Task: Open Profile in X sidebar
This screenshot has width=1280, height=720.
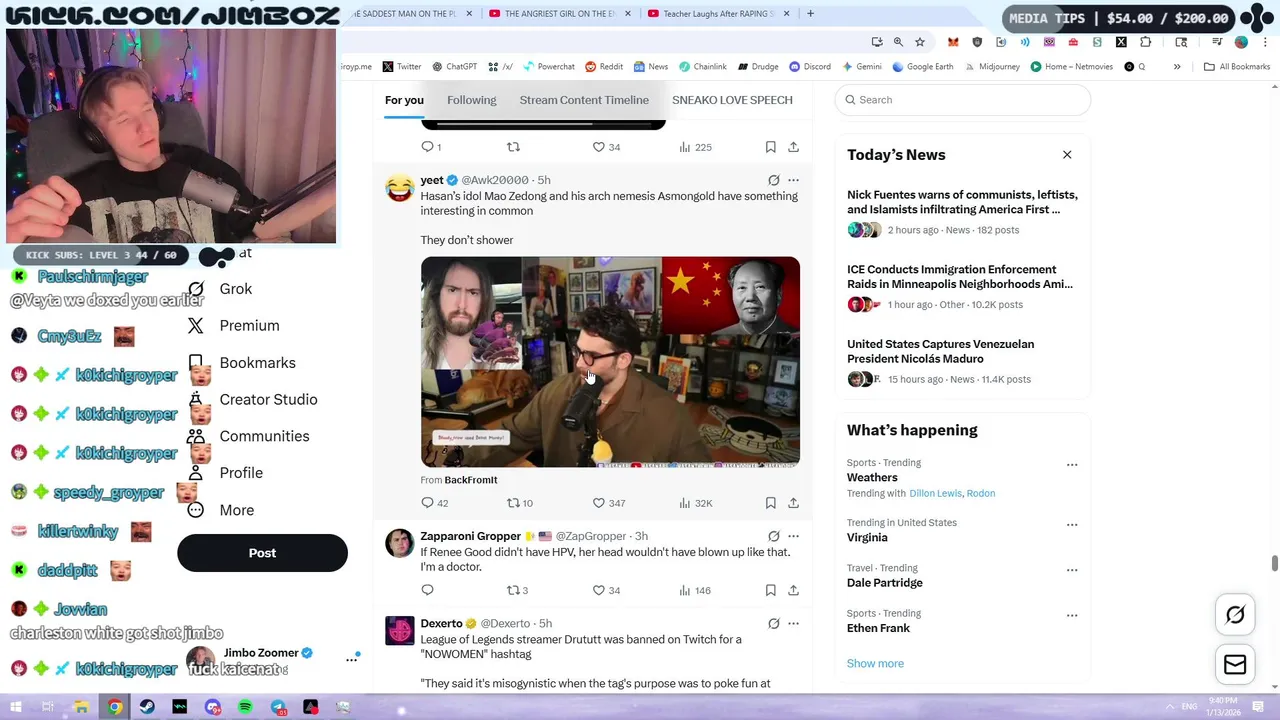Action: tap(226, 473)
